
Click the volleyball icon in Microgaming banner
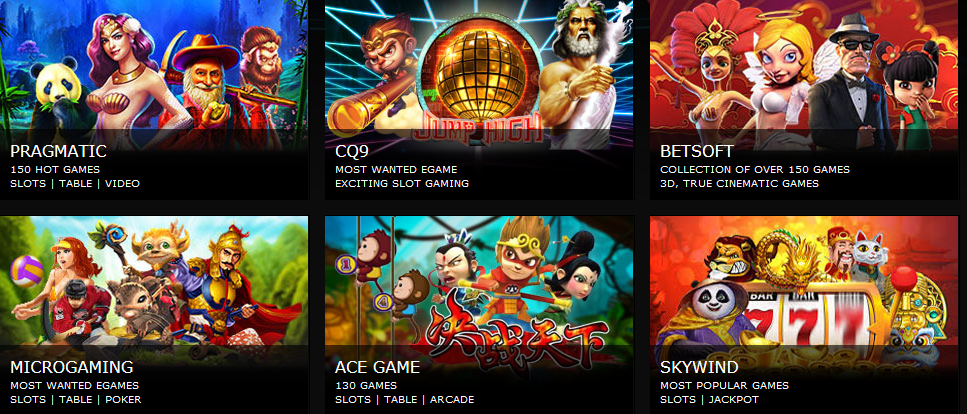coord(26,270)
